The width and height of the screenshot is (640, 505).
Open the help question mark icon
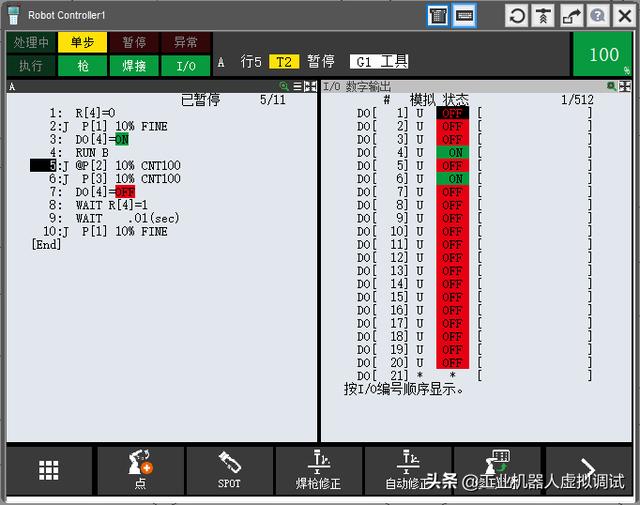click(598, 16)
